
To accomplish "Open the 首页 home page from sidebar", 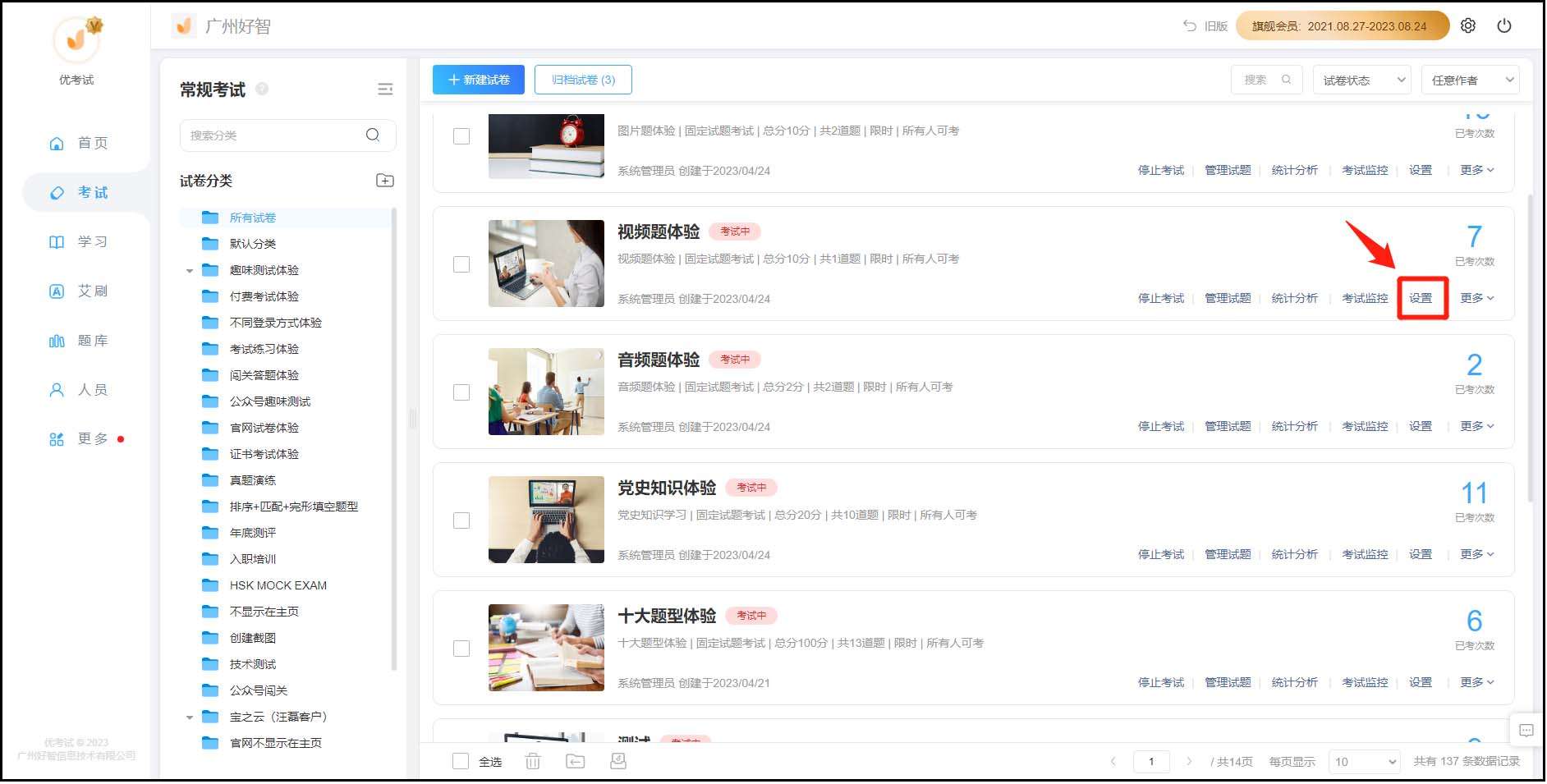I will pyautogui.click(x=80, y=143).
